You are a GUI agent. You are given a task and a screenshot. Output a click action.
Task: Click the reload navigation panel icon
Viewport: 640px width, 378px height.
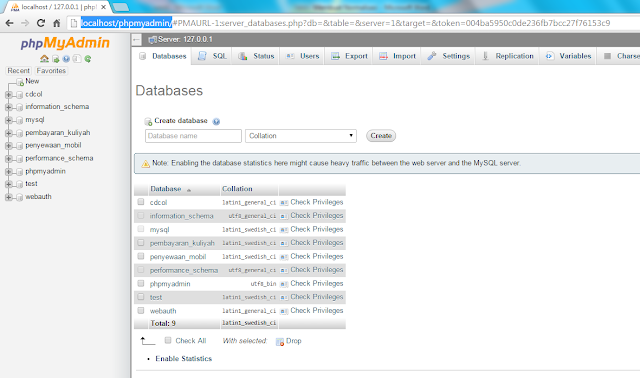tap(88, 59)
